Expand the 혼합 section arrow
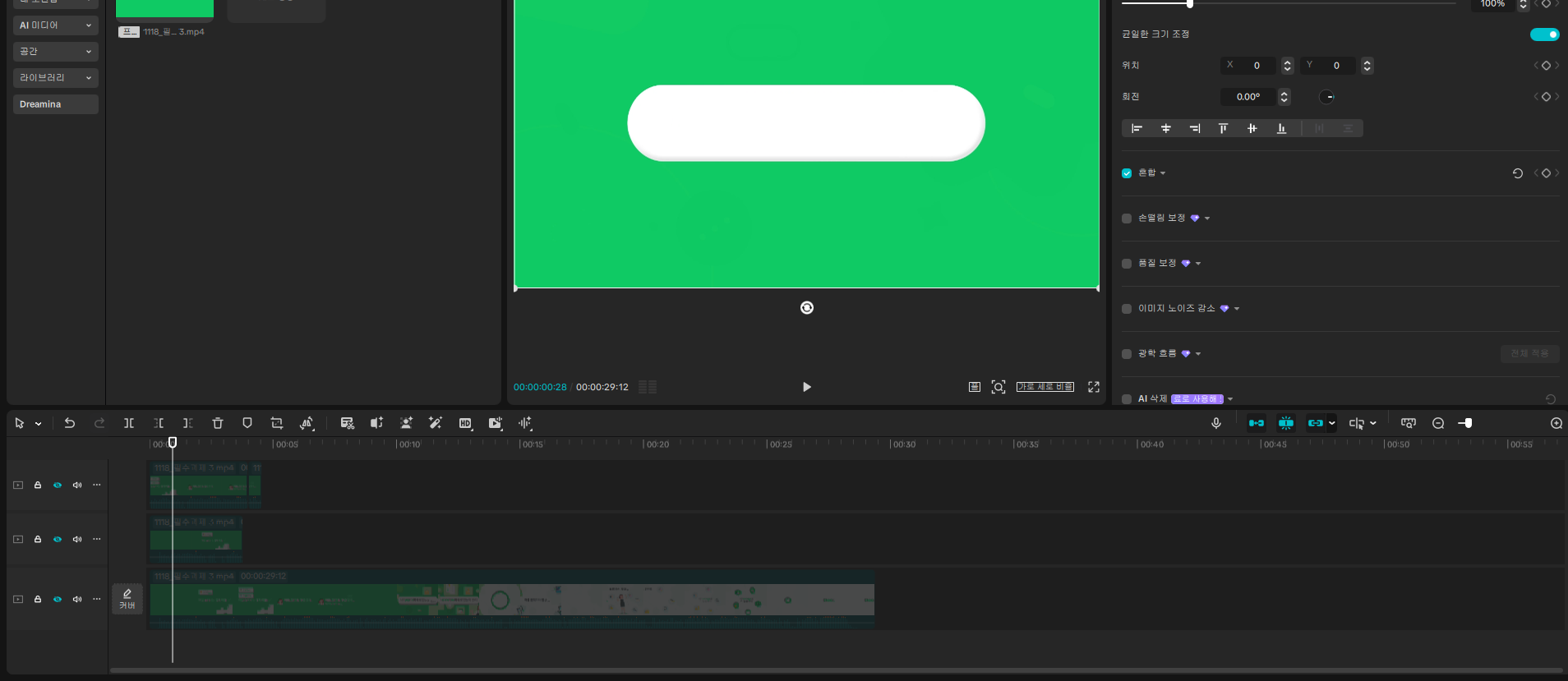This screenshot has width=1568, height=681. (1163, 173)
